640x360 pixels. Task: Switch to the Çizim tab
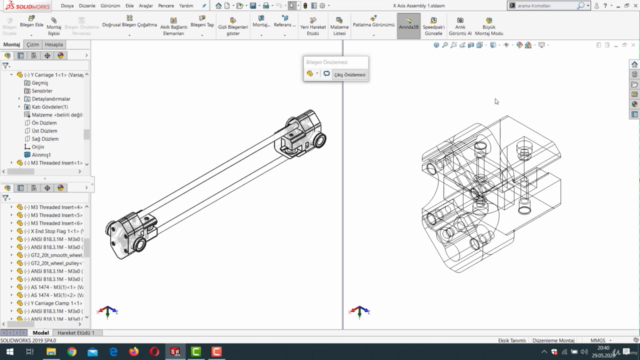pyautogui.click(x=33, y=44)
